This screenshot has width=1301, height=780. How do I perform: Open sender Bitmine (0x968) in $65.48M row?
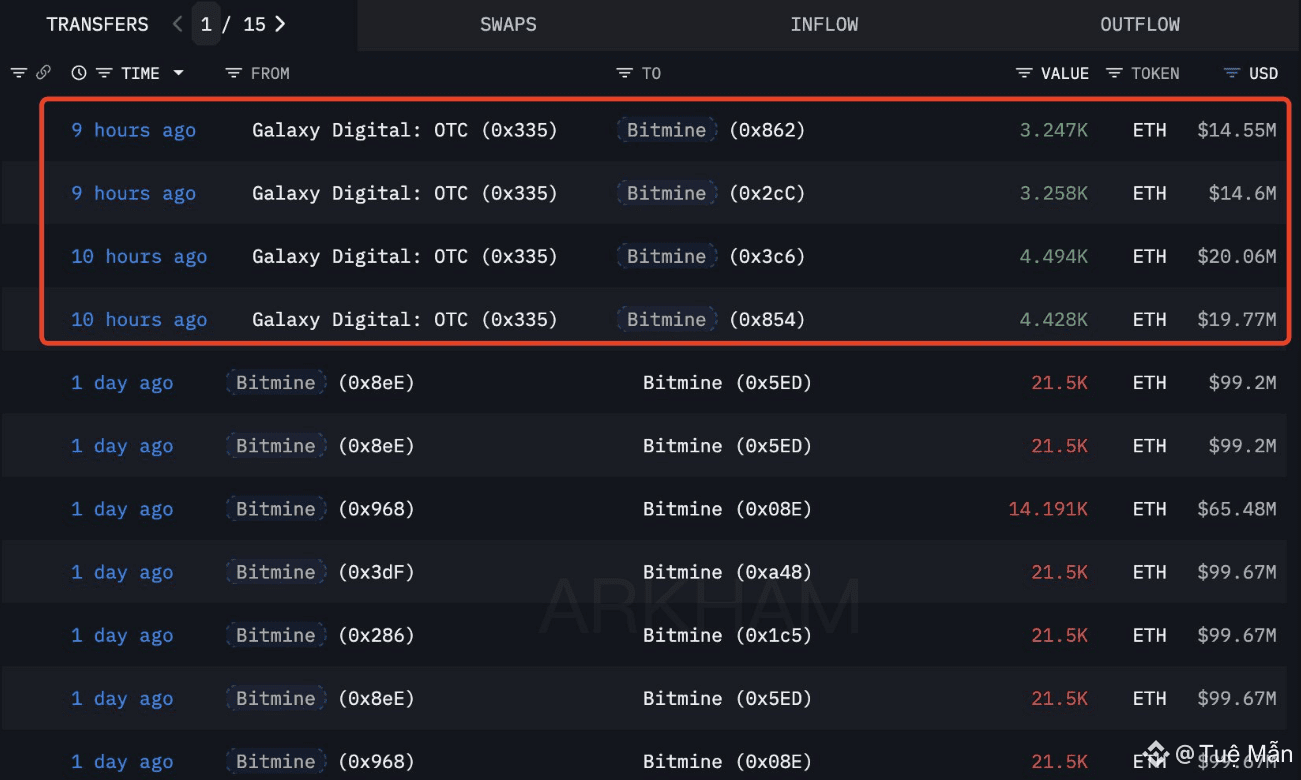tap(320, 509)
